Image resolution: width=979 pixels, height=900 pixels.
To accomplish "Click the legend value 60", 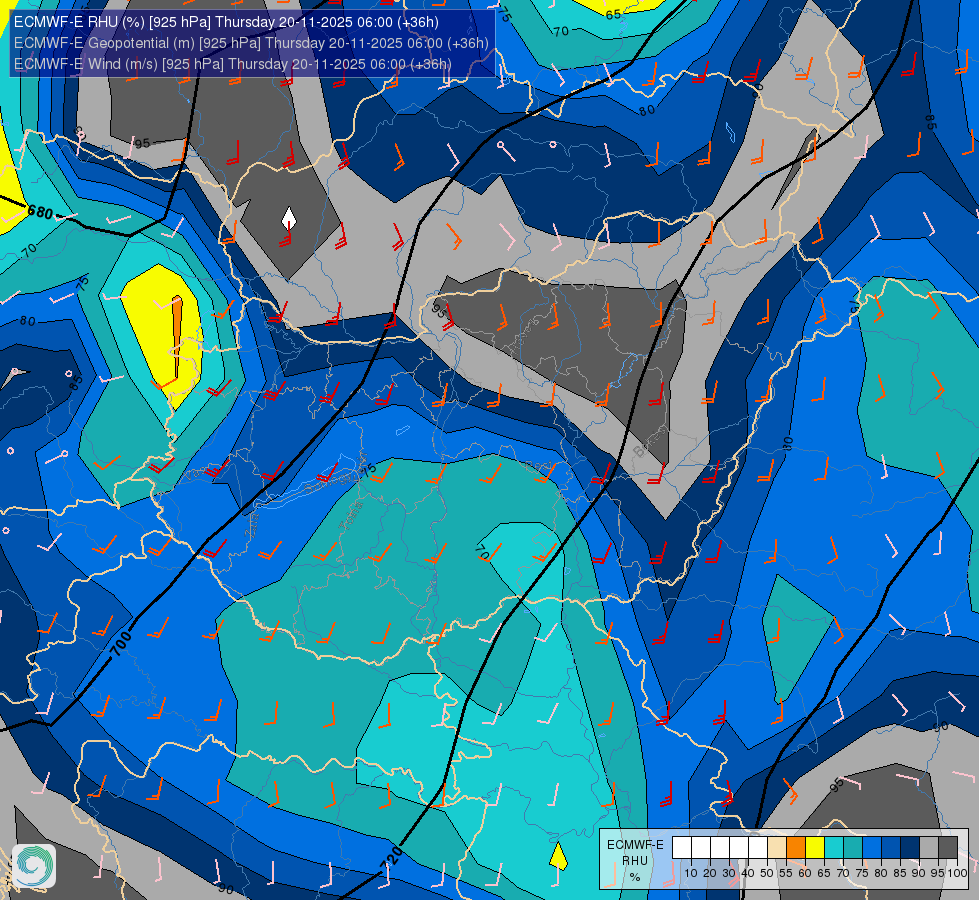I will [805, 873].
